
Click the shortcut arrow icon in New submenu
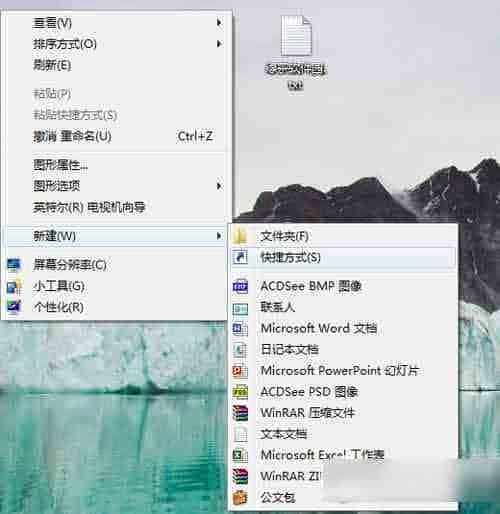coord(240,257)
